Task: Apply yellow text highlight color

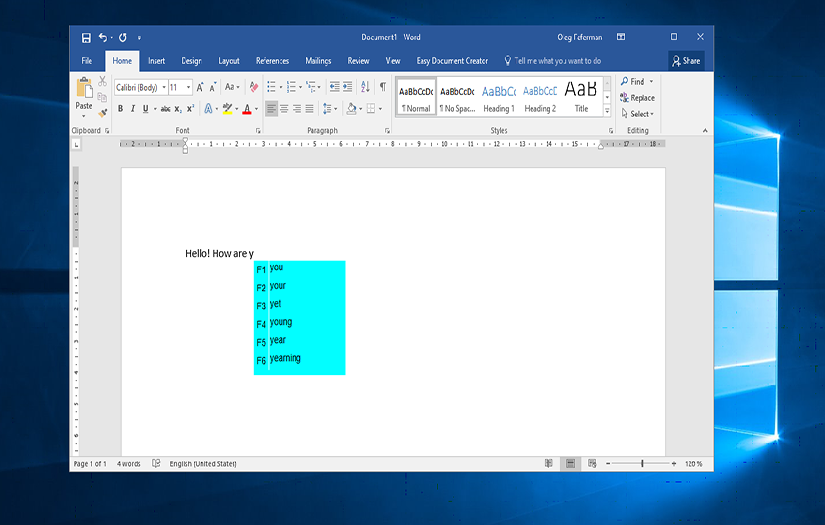Action: point(227,109)
